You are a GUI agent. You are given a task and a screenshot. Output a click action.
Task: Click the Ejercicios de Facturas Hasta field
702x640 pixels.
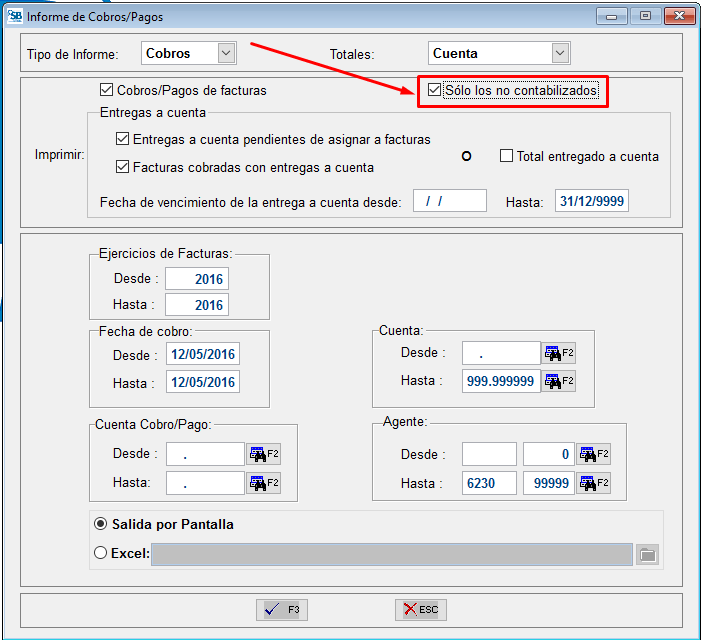pos(197,305)
